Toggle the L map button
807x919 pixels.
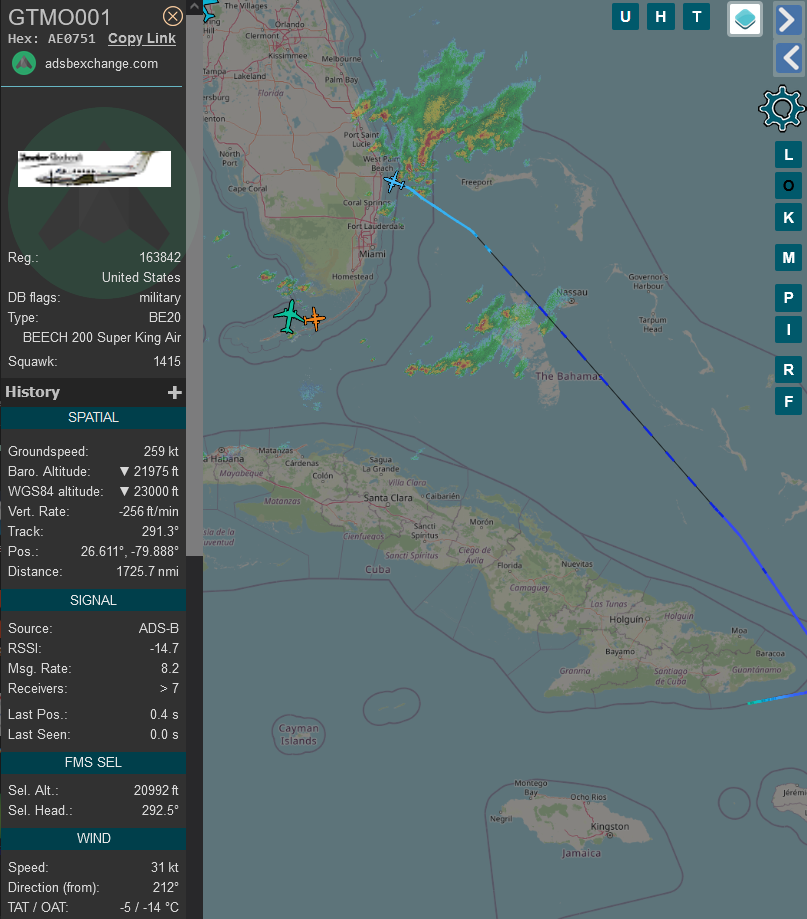pos(788,155)
